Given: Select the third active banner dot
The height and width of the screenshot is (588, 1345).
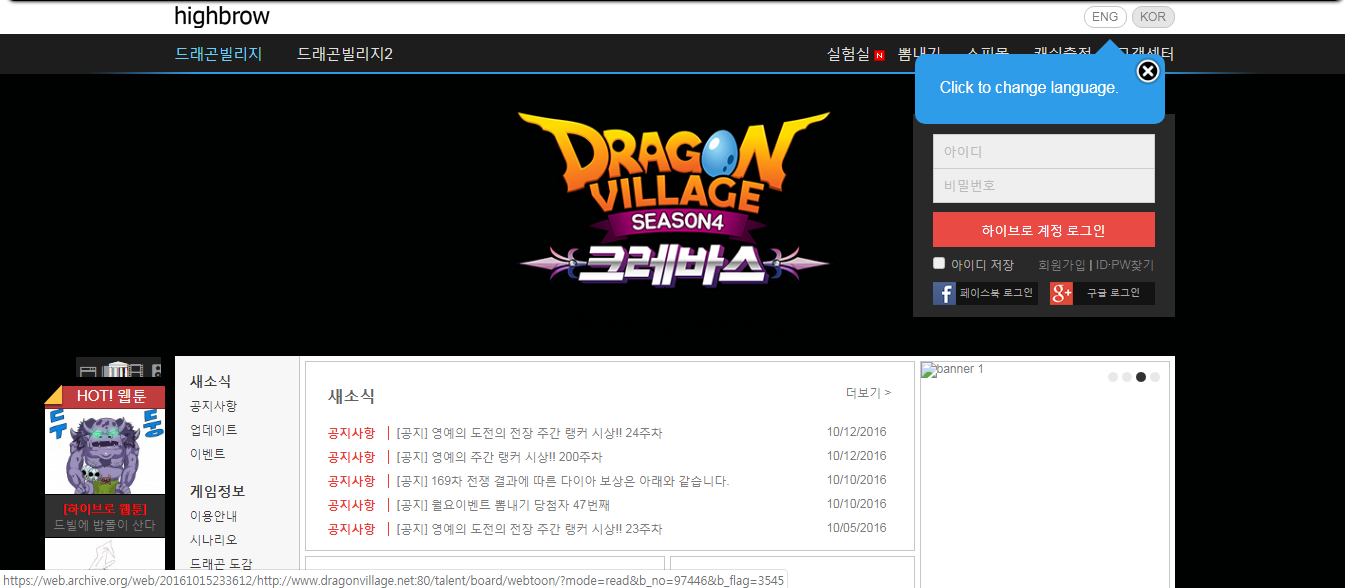Looking at the screenshot, I should click(1141, 377).
